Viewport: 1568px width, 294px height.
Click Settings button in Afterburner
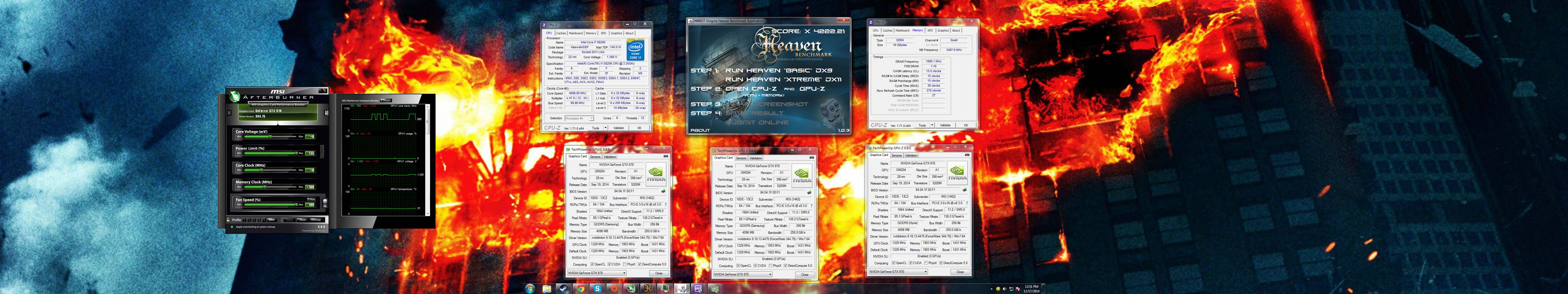[x=316, y=220]
